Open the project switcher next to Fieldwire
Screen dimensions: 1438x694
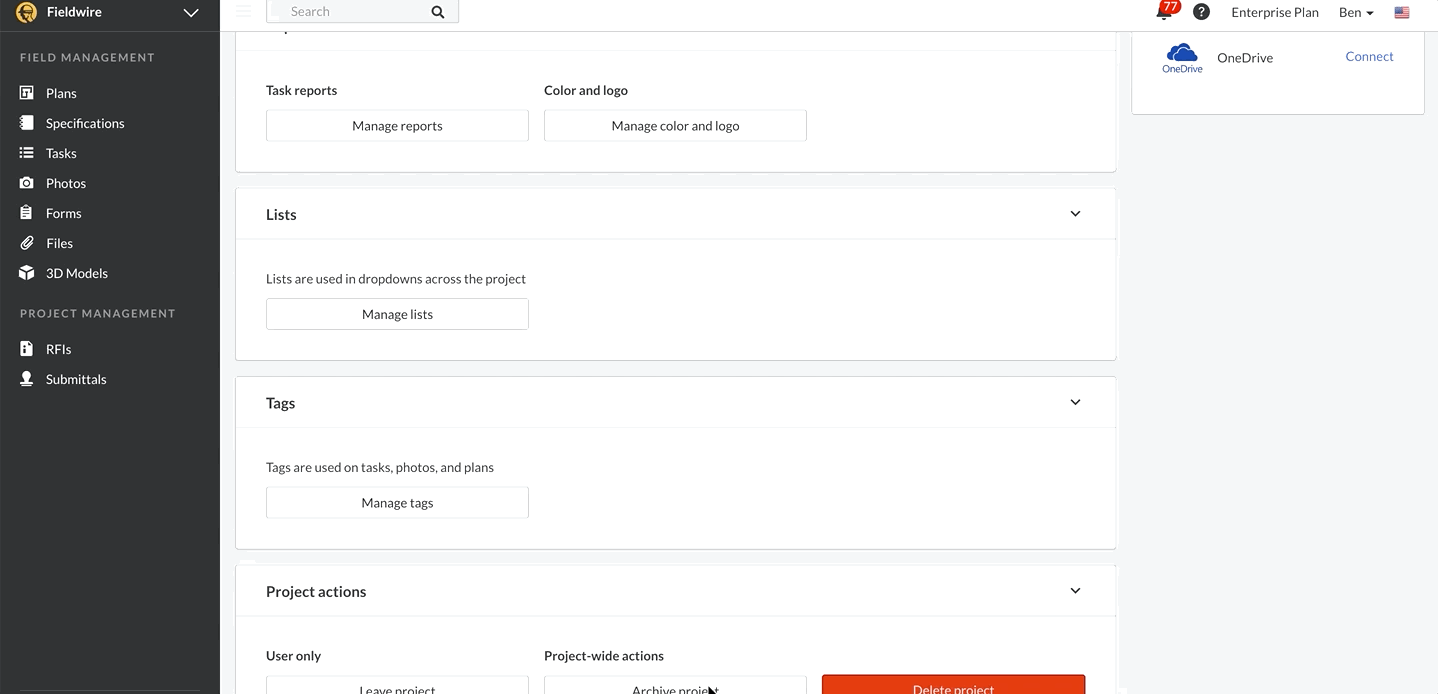190,12
